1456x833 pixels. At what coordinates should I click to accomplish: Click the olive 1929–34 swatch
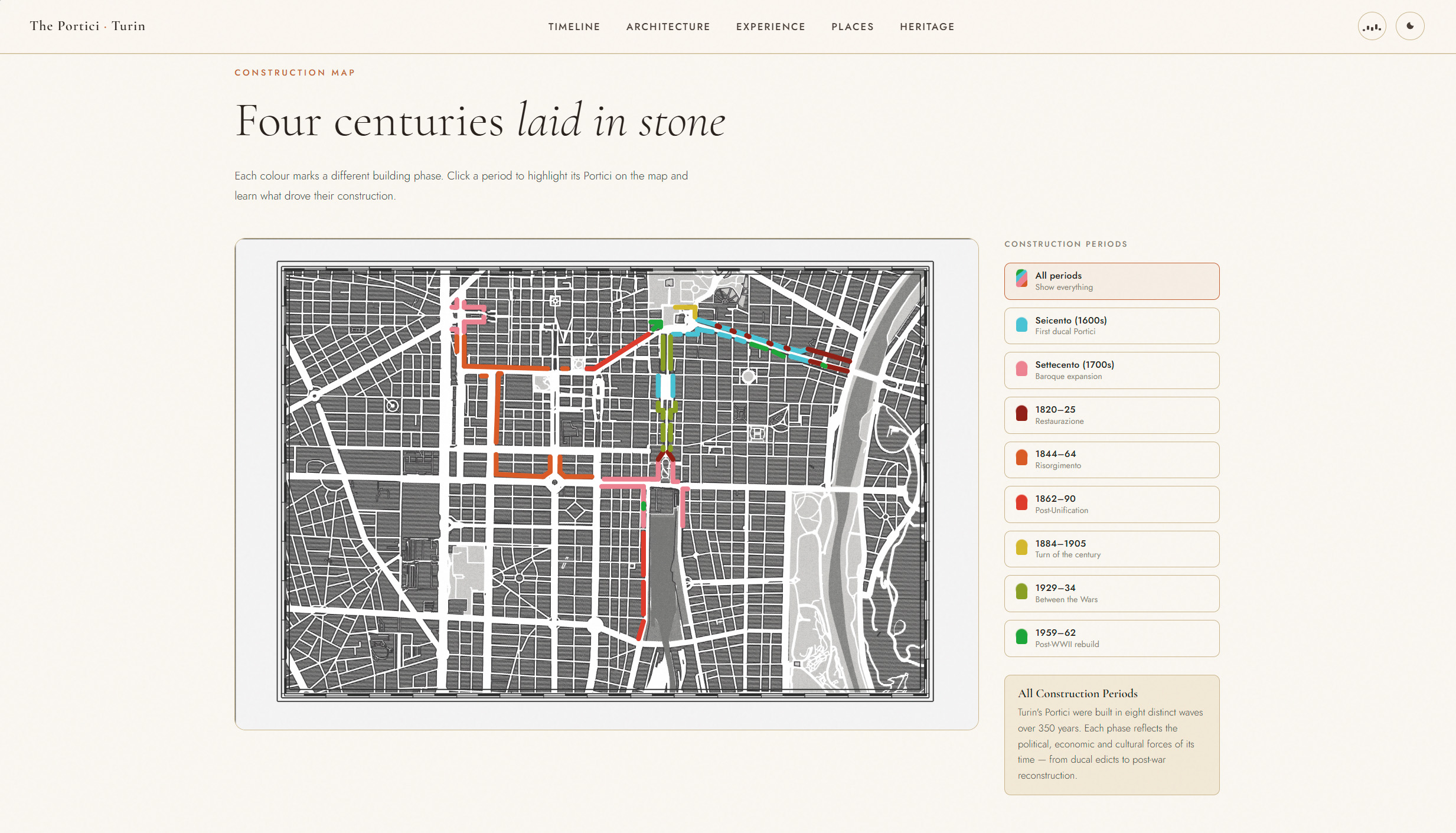tap(1021, 592)
